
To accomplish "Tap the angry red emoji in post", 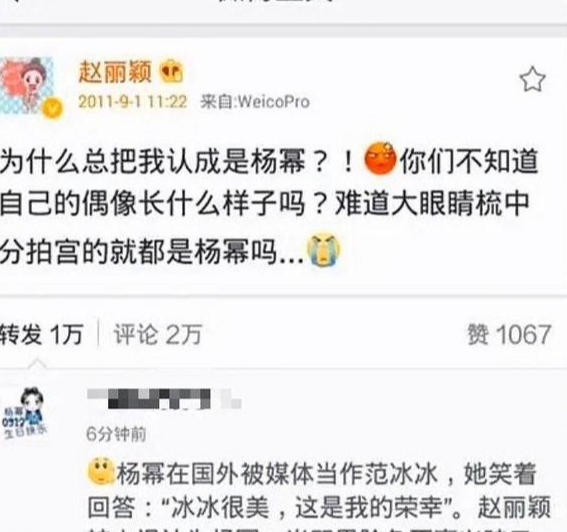I will 380,159.
